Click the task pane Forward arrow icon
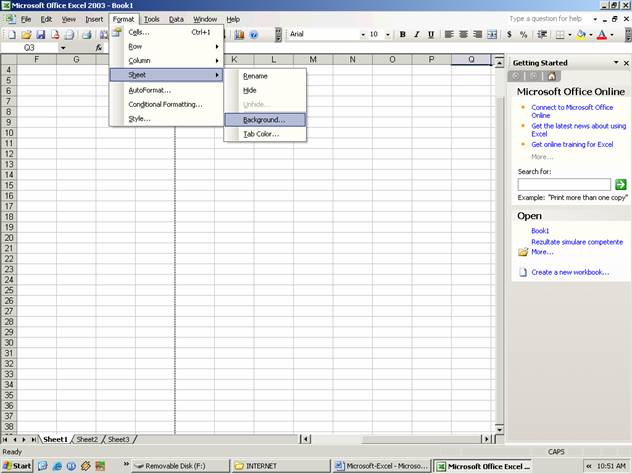632x474 pixels. coord(534,76)
